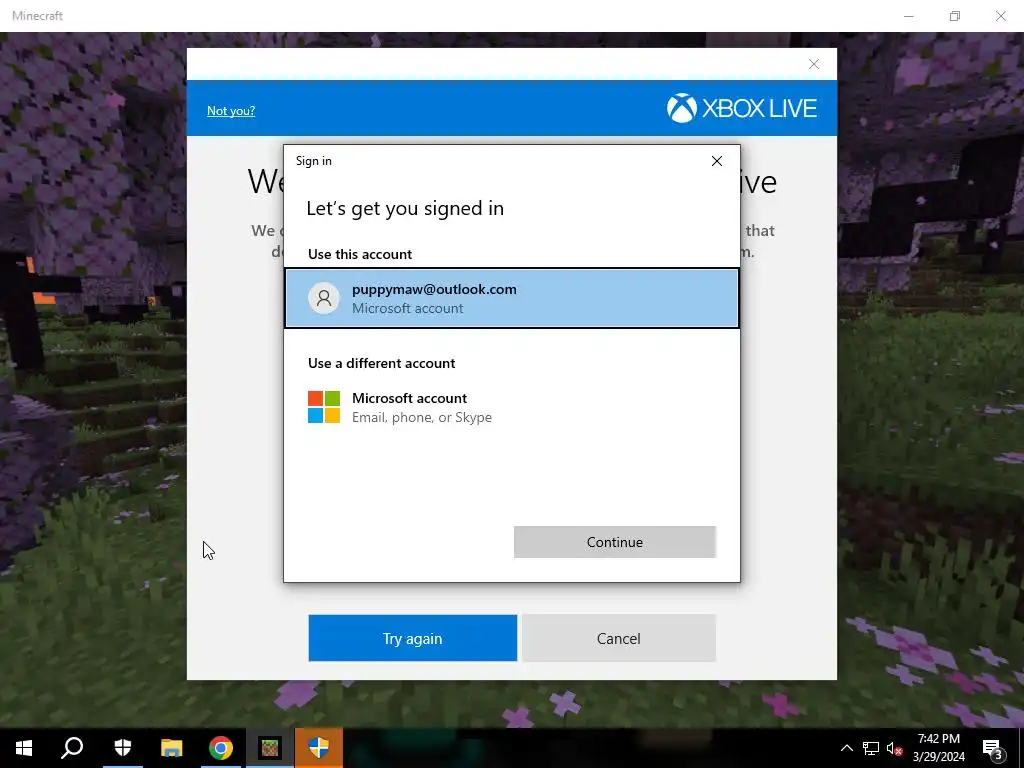Open Windows Security from the taskbar
This screenshot has height=768, width=1024.
click(x=123, y=748)
